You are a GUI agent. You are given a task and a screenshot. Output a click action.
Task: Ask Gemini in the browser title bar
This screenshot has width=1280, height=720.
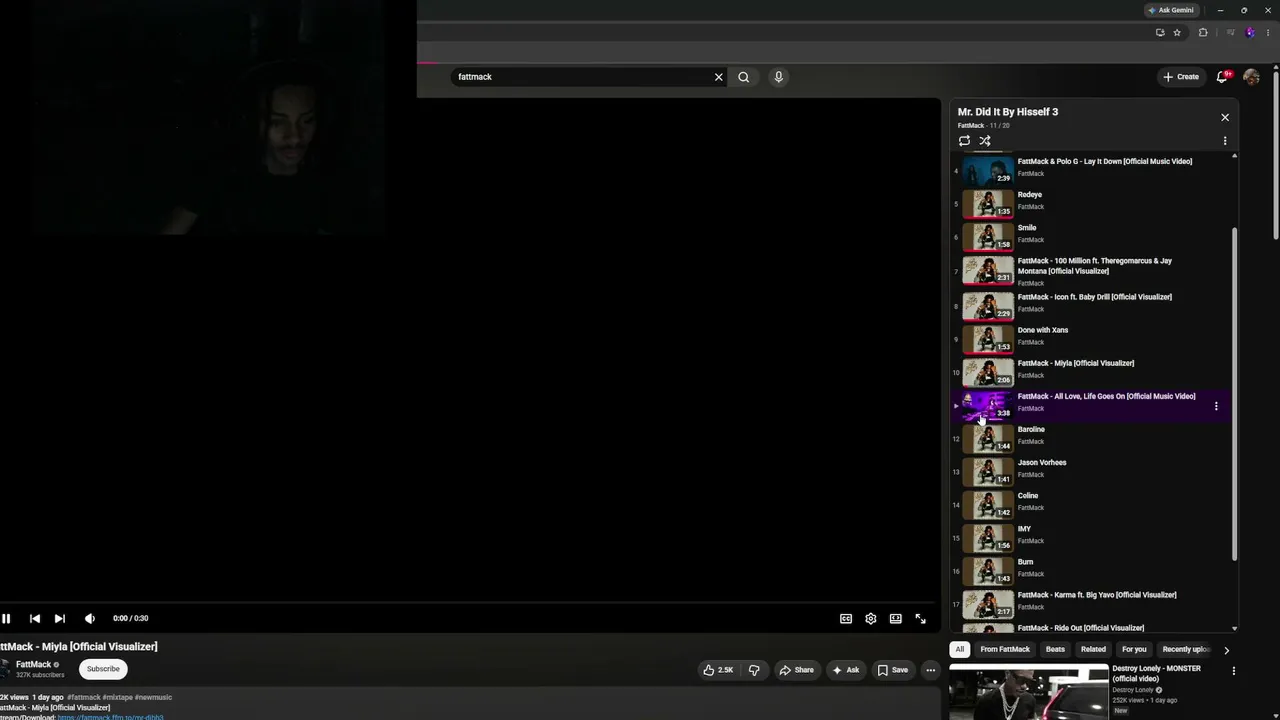tap(1171, 10)
